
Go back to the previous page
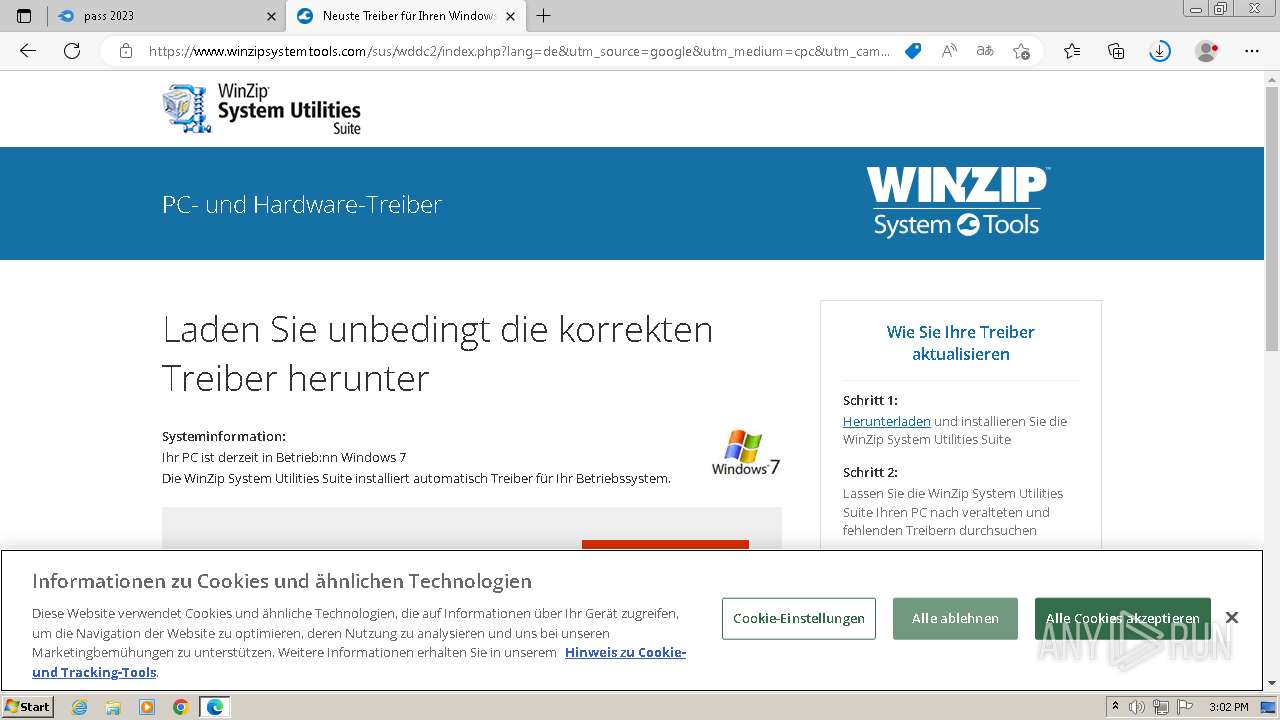(x=28, y=51)
